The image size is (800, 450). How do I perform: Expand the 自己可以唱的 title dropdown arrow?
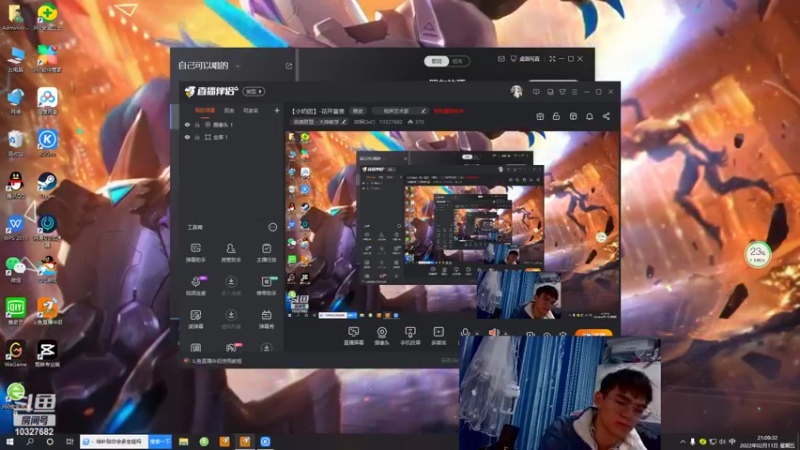pos(238,66)
